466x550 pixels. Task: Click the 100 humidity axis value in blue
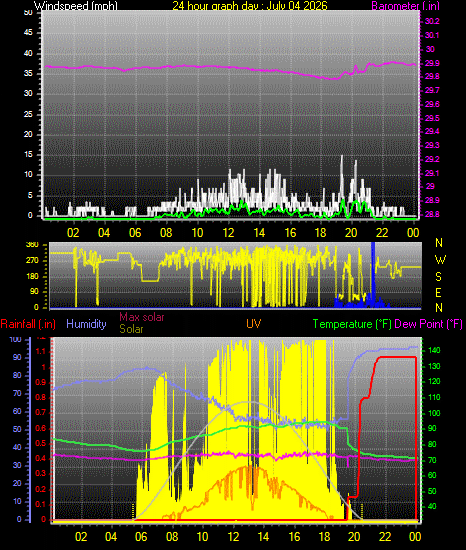(x=15, y=340)
